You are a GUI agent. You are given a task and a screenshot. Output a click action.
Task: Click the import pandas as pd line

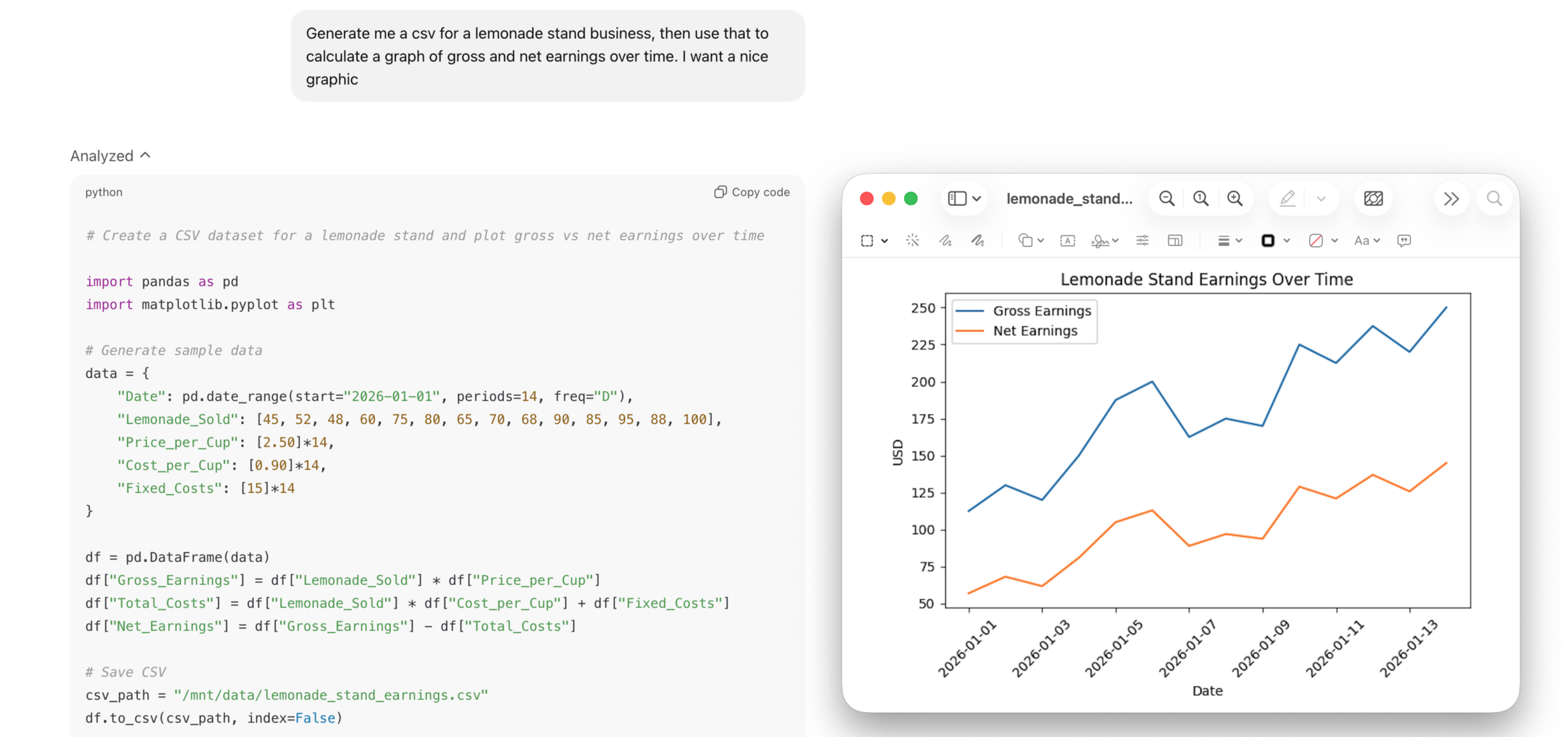162,281
